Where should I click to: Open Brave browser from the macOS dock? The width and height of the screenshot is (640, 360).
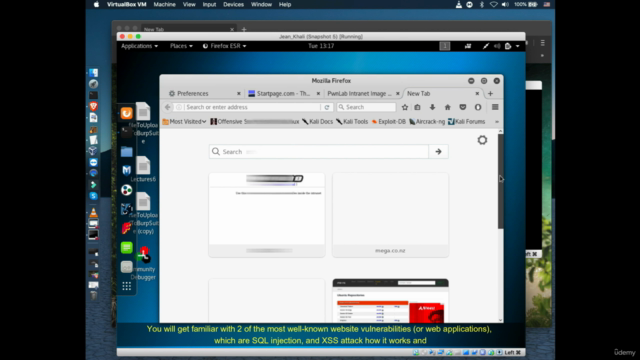click(93, 107)
